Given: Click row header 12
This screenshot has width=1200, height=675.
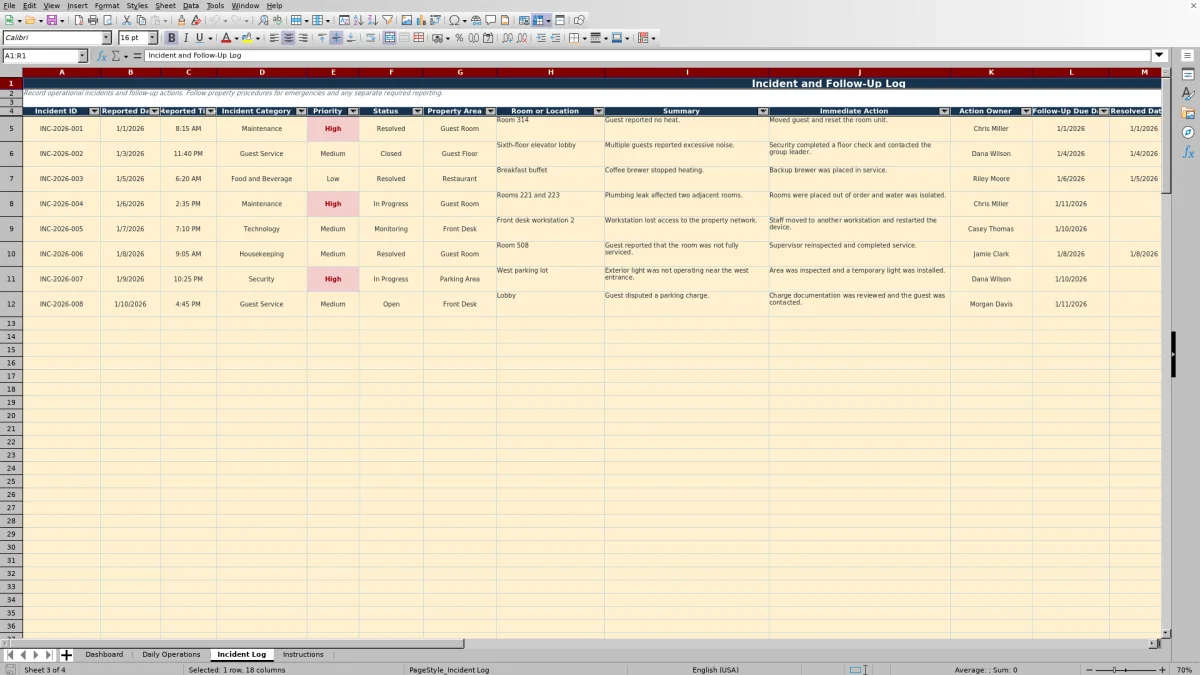Looking at the screenshot, I should coord(11,304).
